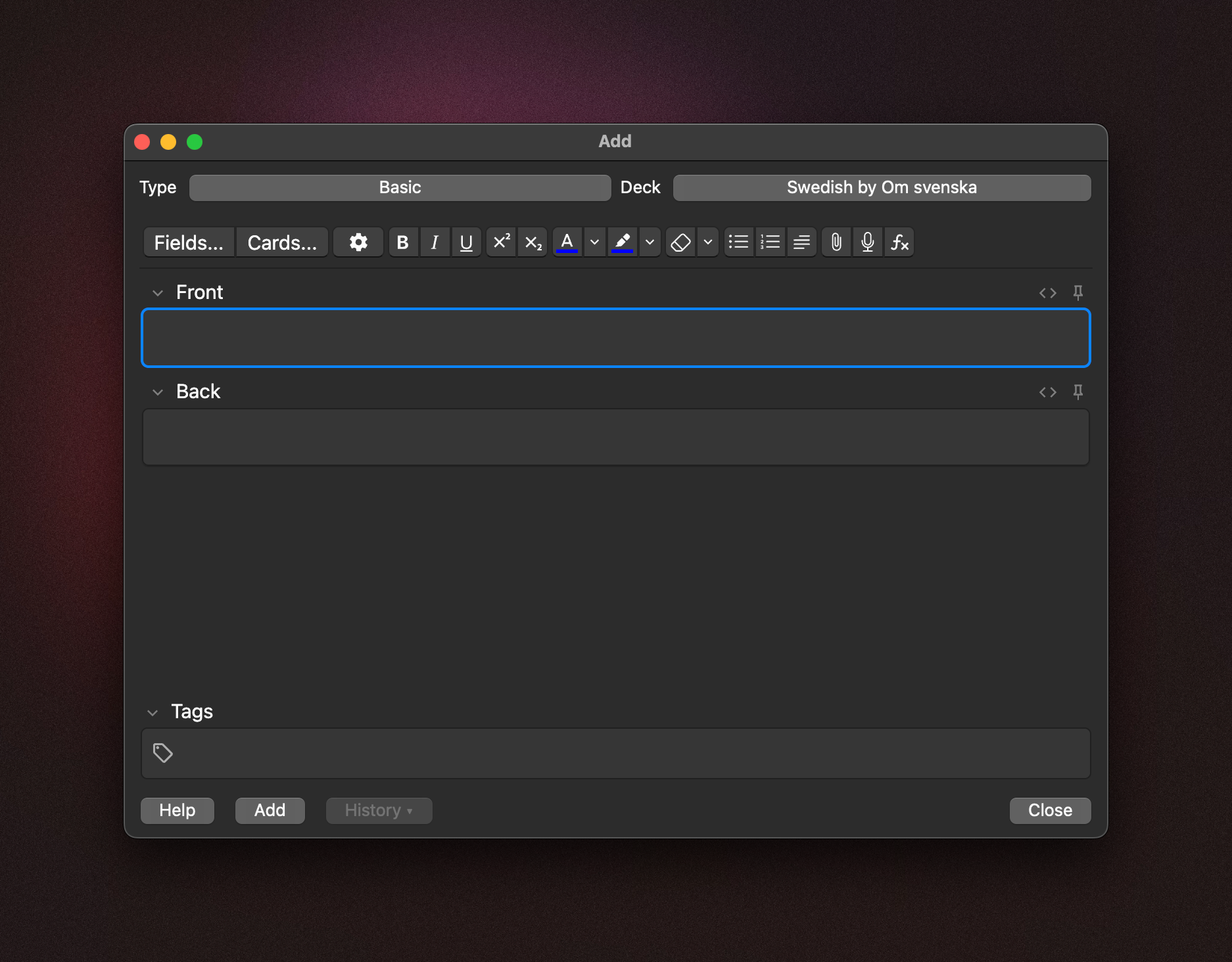
Task: Click the Add button at bottom
Action: [x=270, y=810]
